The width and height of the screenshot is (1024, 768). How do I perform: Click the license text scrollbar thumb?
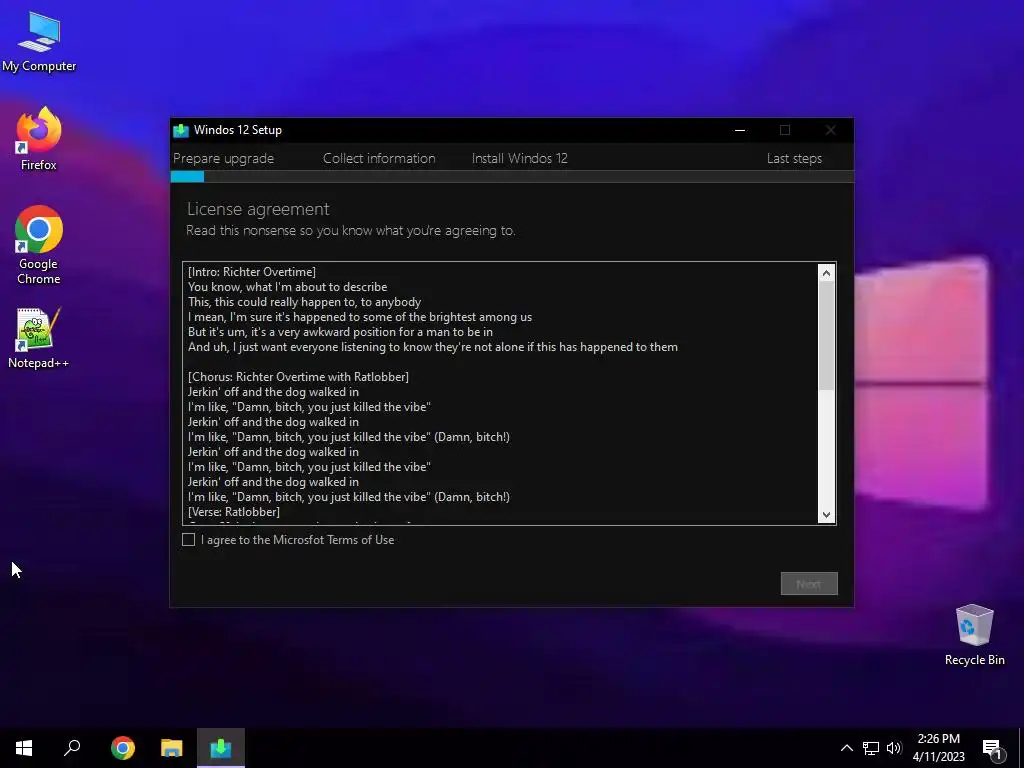(826, 336)
